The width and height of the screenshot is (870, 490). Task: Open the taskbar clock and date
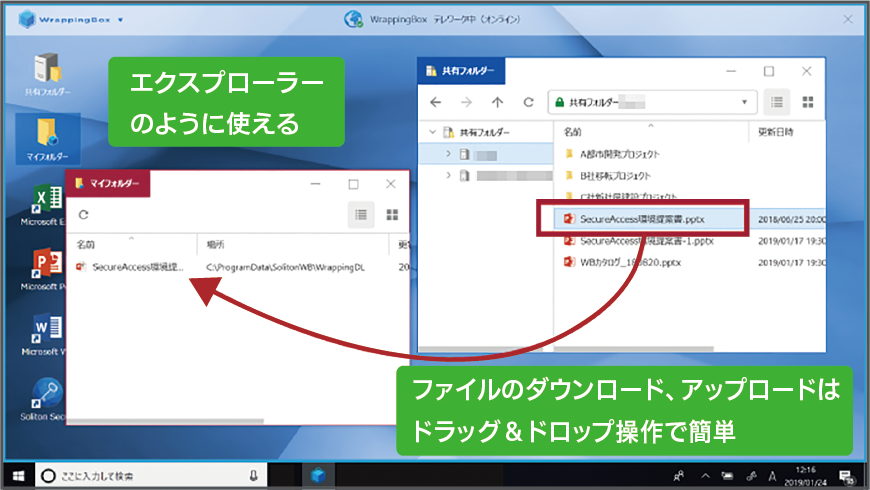coord(805,476)
